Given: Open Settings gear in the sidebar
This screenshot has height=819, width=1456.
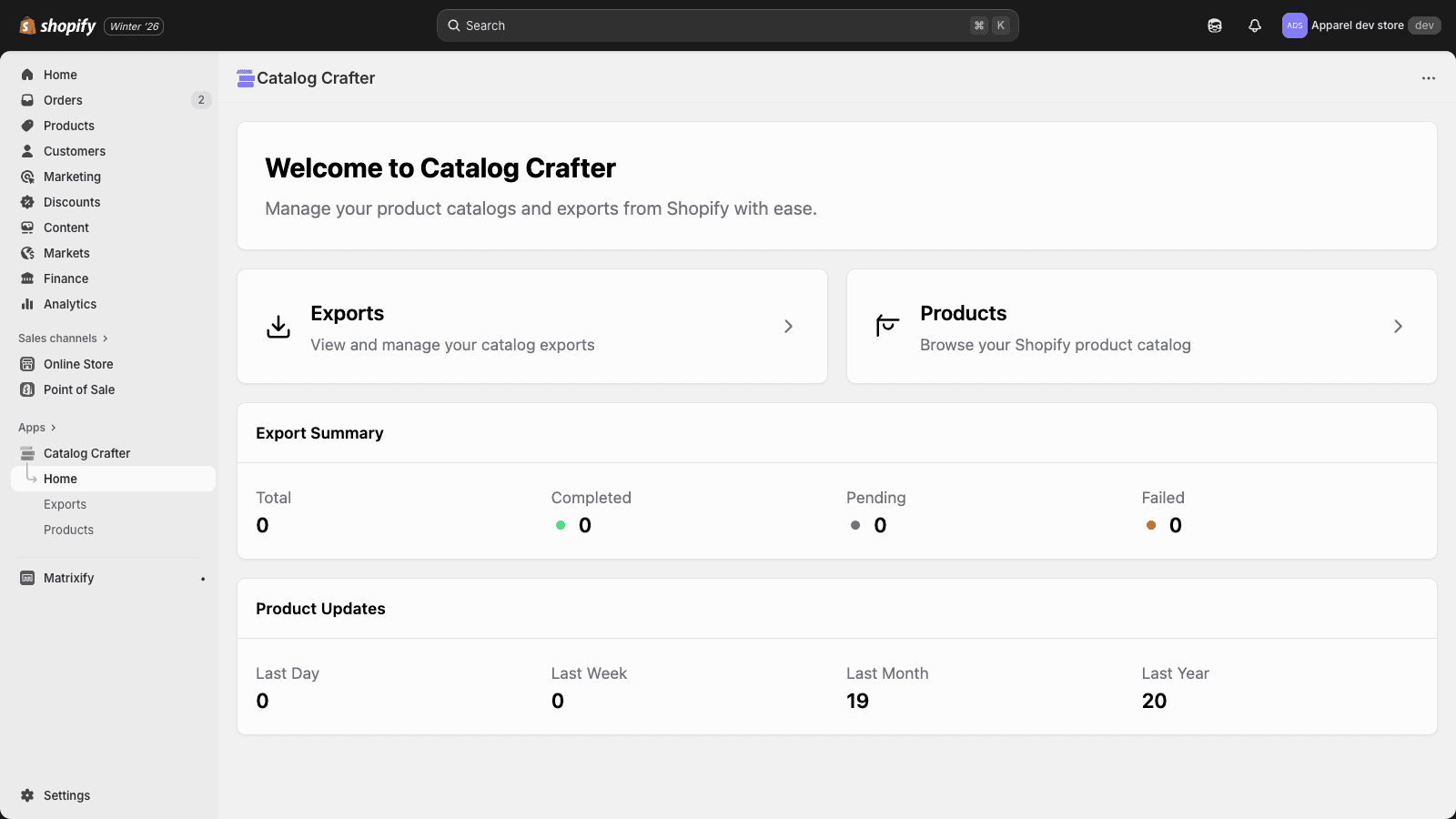Looking at the screenshot, I should pos(27,795).
